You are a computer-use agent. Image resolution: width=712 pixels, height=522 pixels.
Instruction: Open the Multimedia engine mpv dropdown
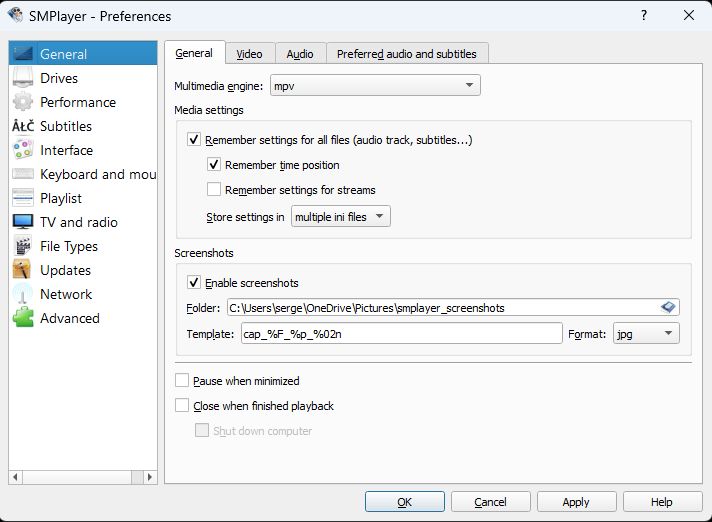(x=375, y=85)
